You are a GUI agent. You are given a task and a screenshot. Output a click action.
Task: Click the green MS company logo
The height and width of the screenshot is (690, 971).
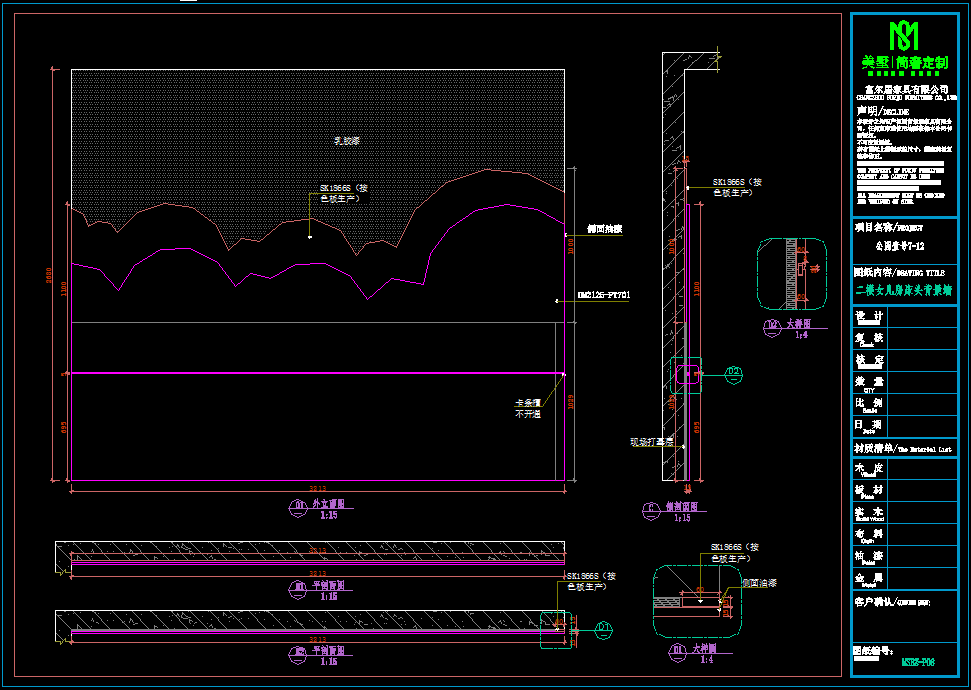[904, 36]
